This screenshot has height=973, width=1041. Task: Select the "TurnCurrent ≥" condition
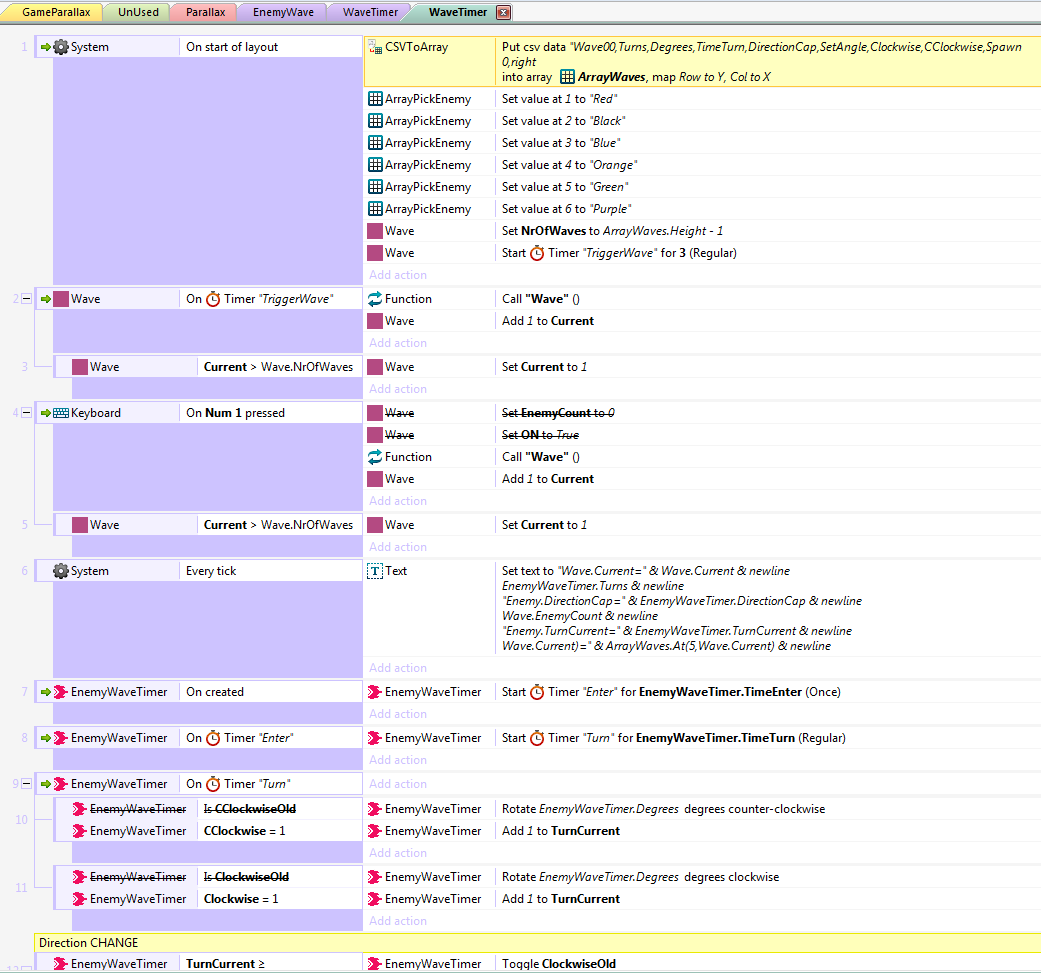[x=225, y=964]
